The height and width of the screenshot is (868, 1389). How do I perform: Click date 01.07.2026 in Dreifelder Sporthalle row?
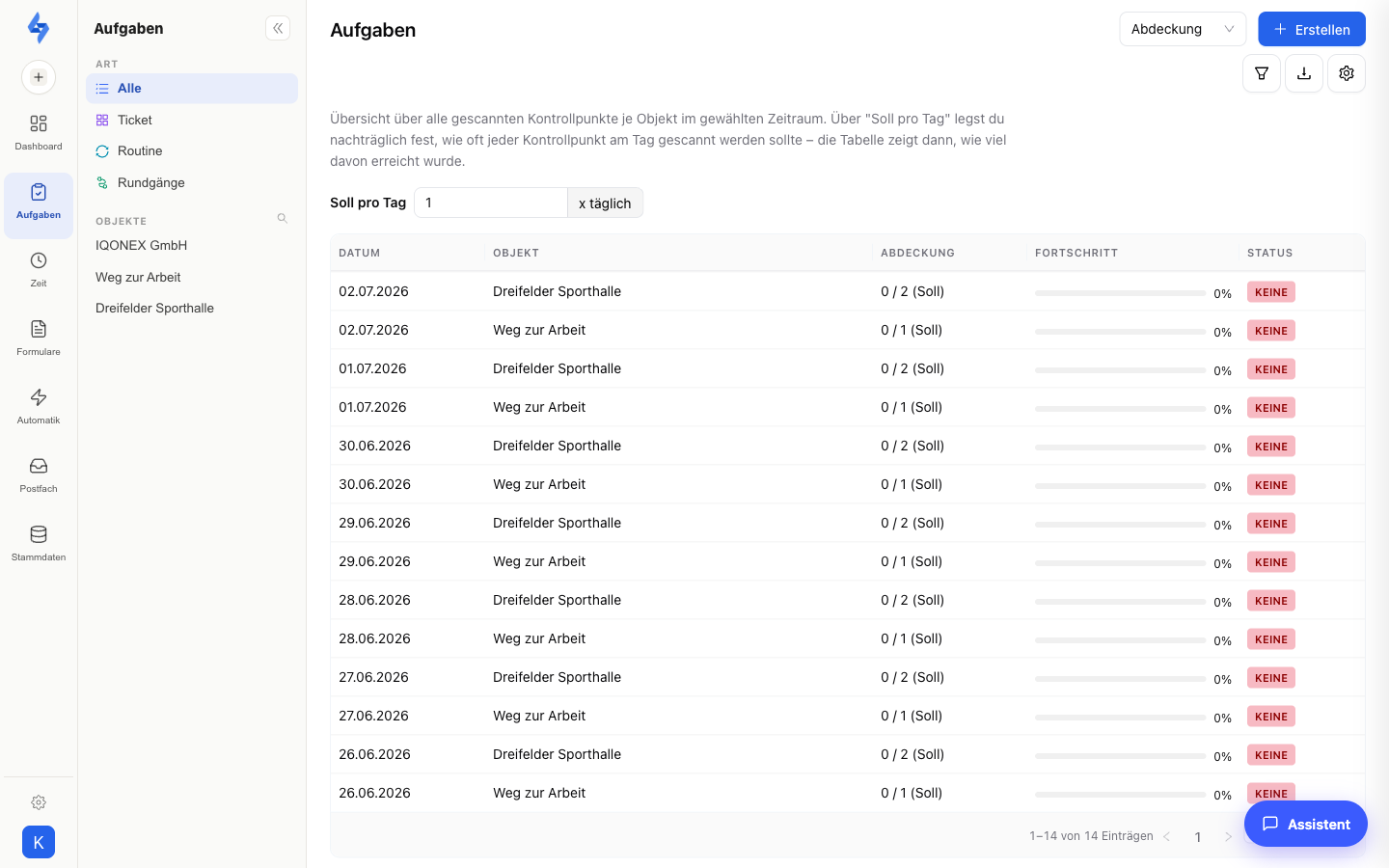372,368
